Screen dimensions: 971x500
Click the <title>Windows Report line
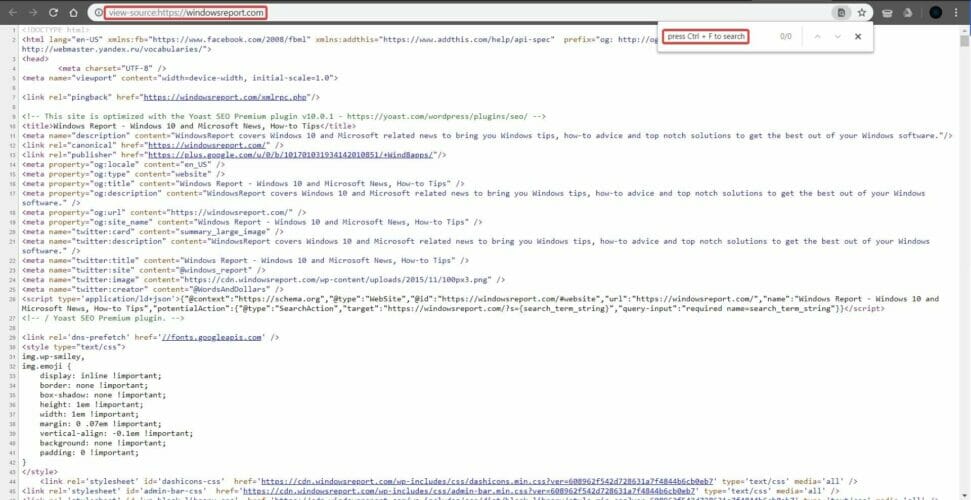pyautogui.click(x=189, y=126)
